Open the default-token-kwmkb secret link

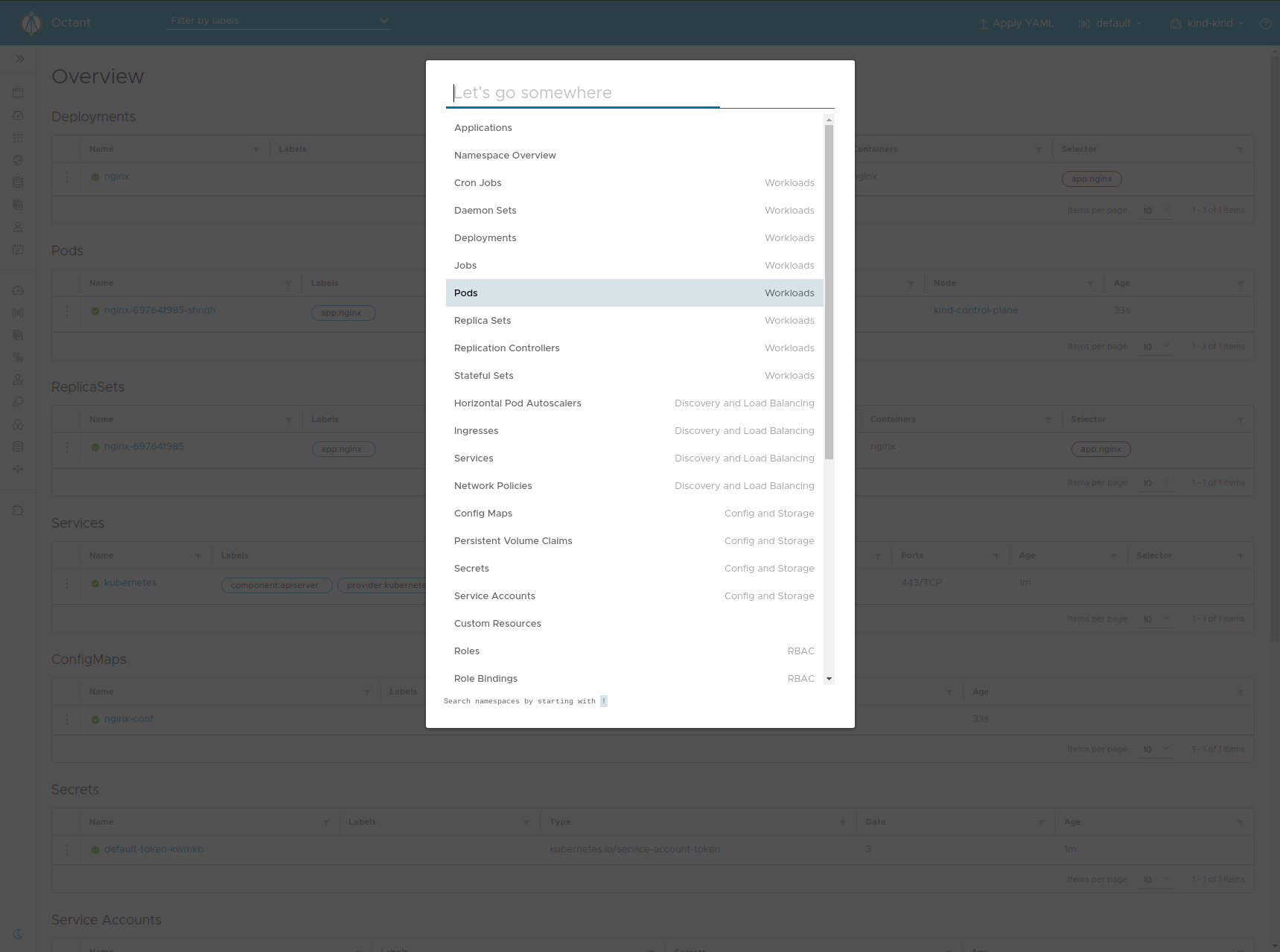pos(153,849)
